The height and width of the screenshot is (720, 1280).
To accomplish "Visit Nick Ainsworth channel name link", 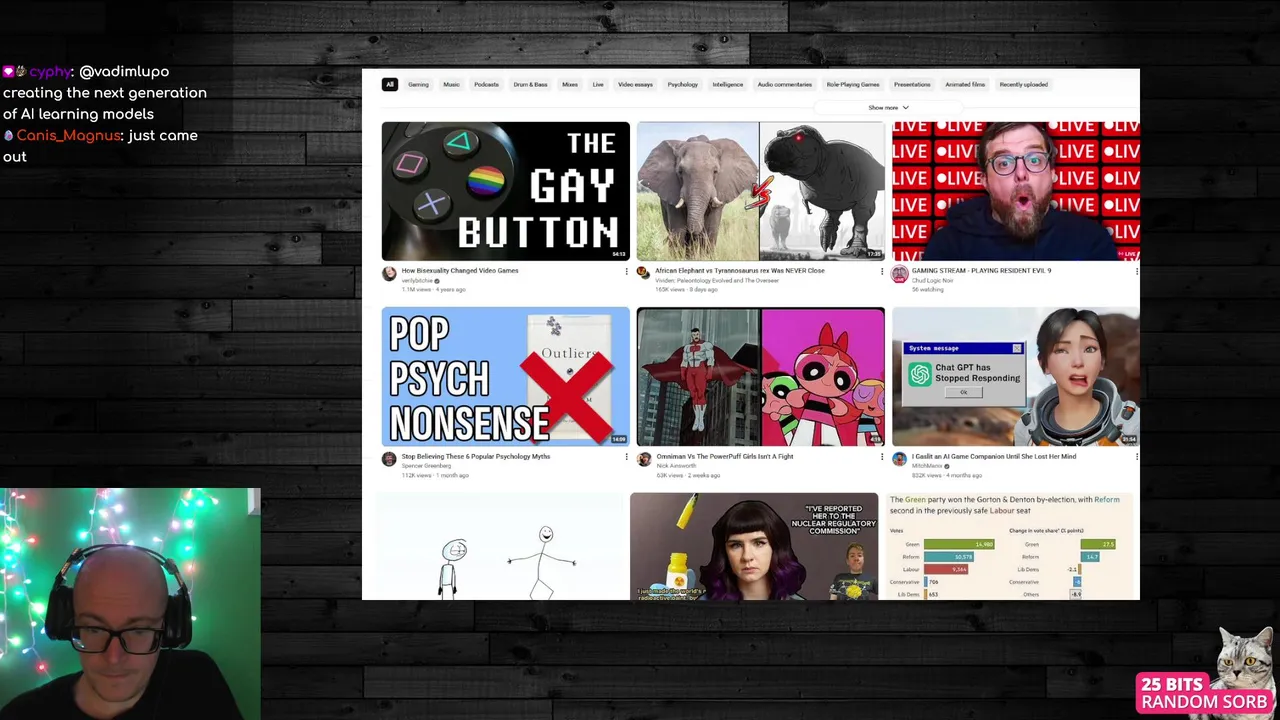I will click(x=676, y=466).
